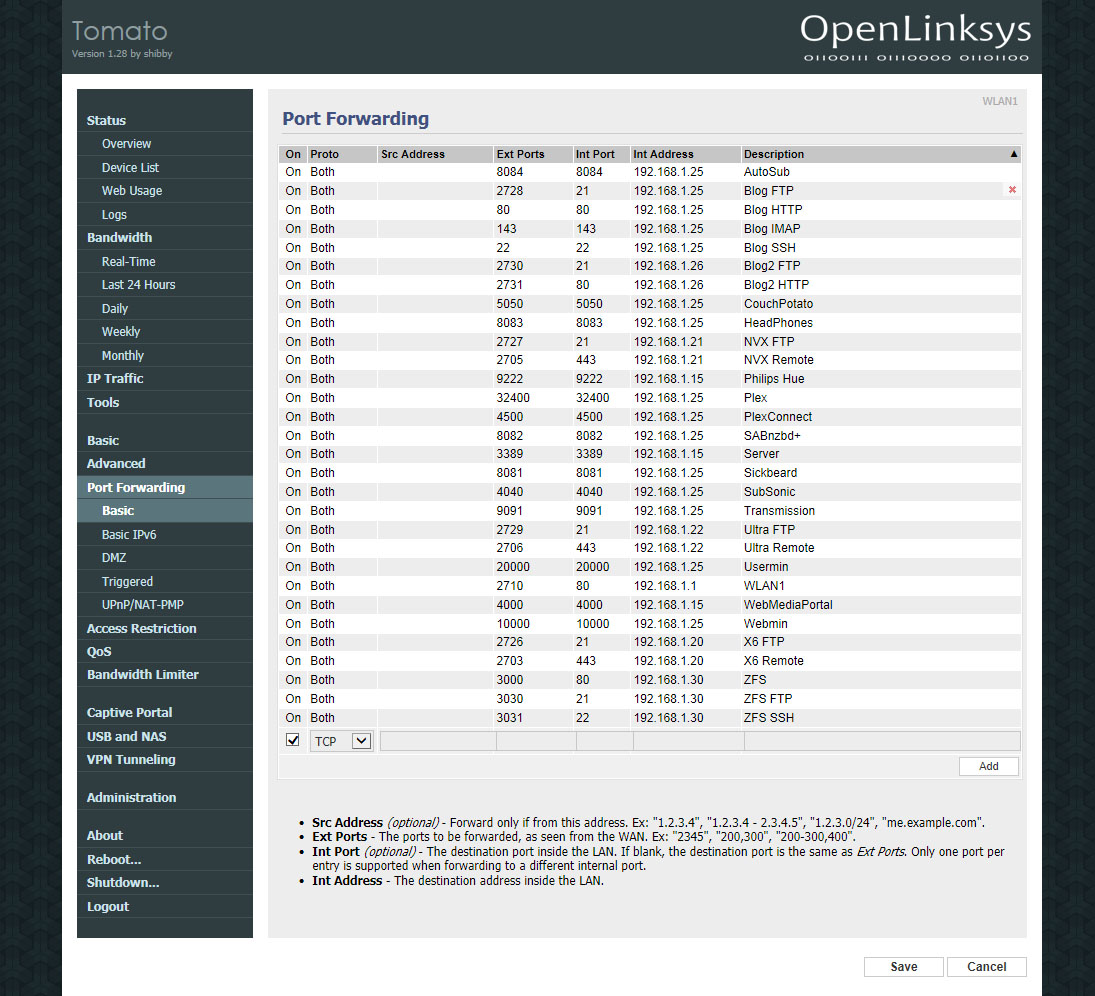The image size is (1095, 996).
Task: Open the Device List page
Action: click(130, 168)
